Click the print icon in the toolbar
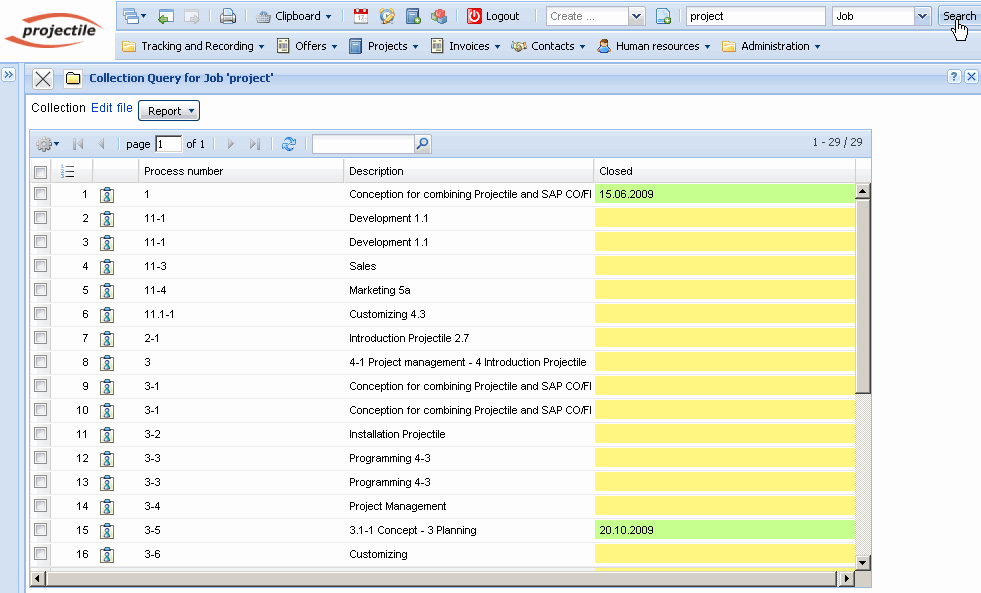981x593 pixels. 228,16
